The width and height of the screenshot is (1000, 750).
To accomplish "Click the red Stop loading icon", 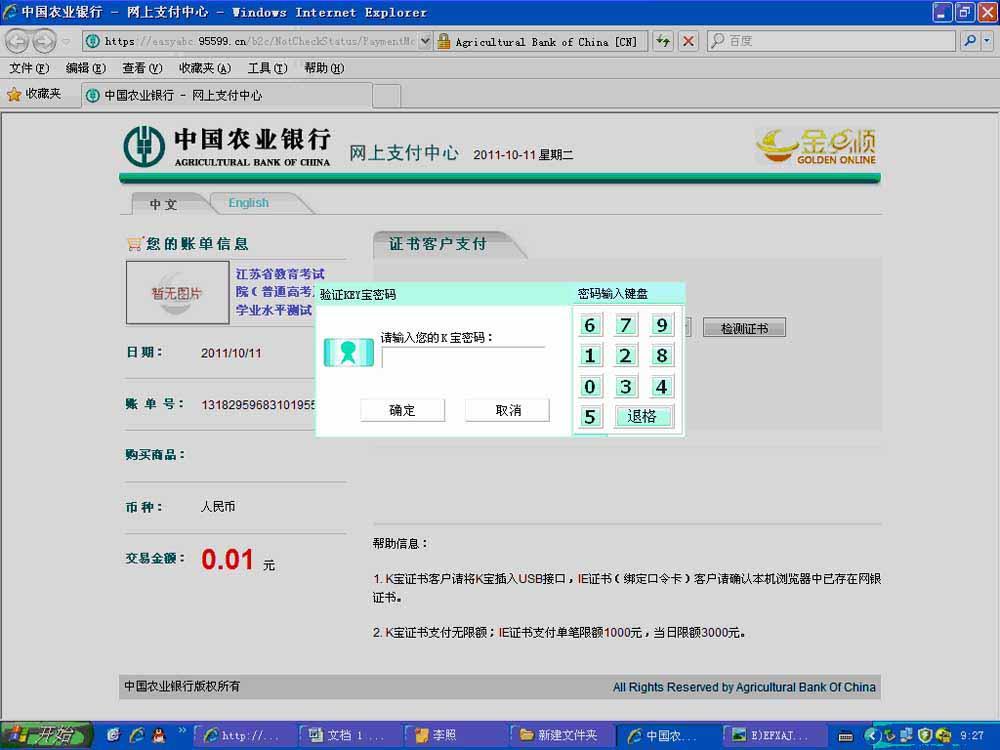I will pos(688,41).
